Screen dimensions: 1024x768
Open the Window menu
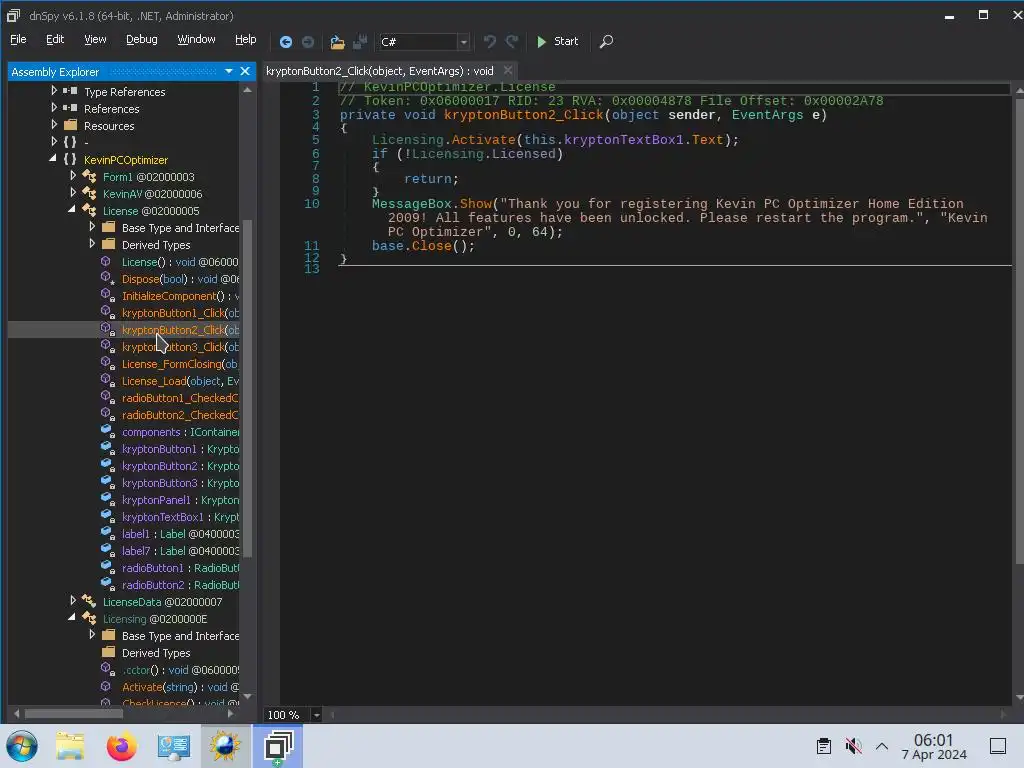196,39
